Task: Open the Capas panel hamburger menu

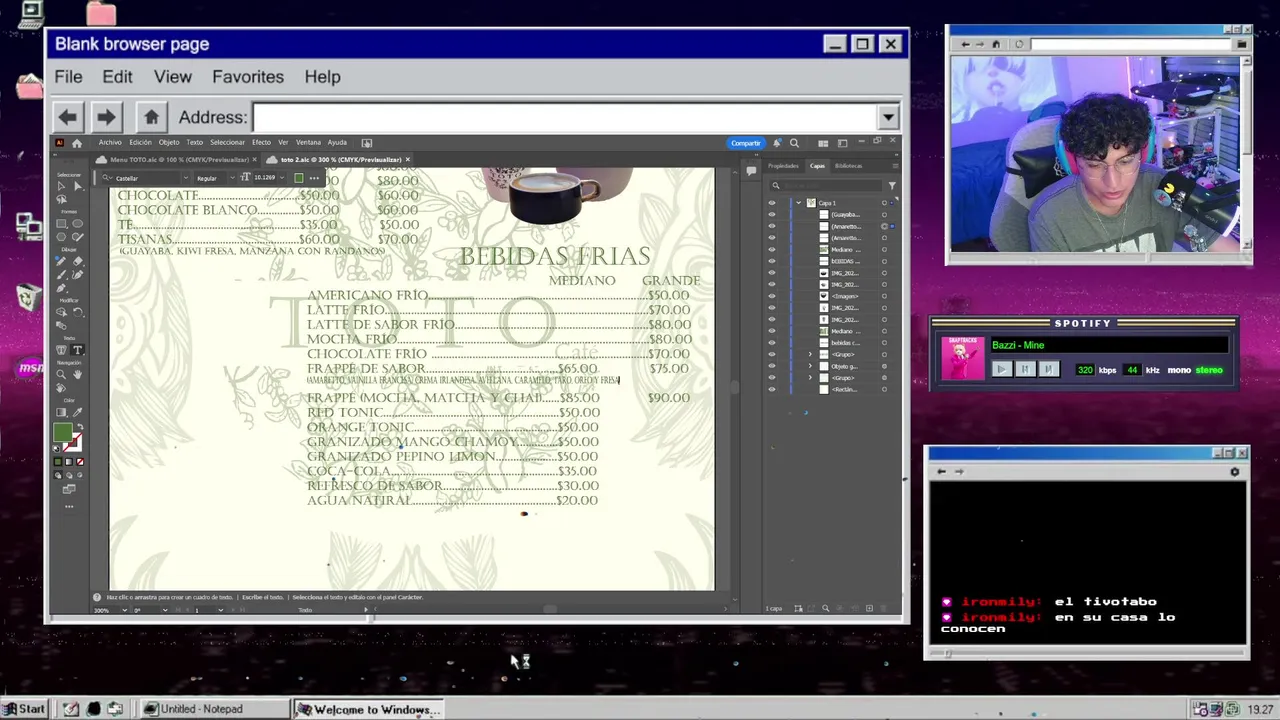Action: coord(895,166)
